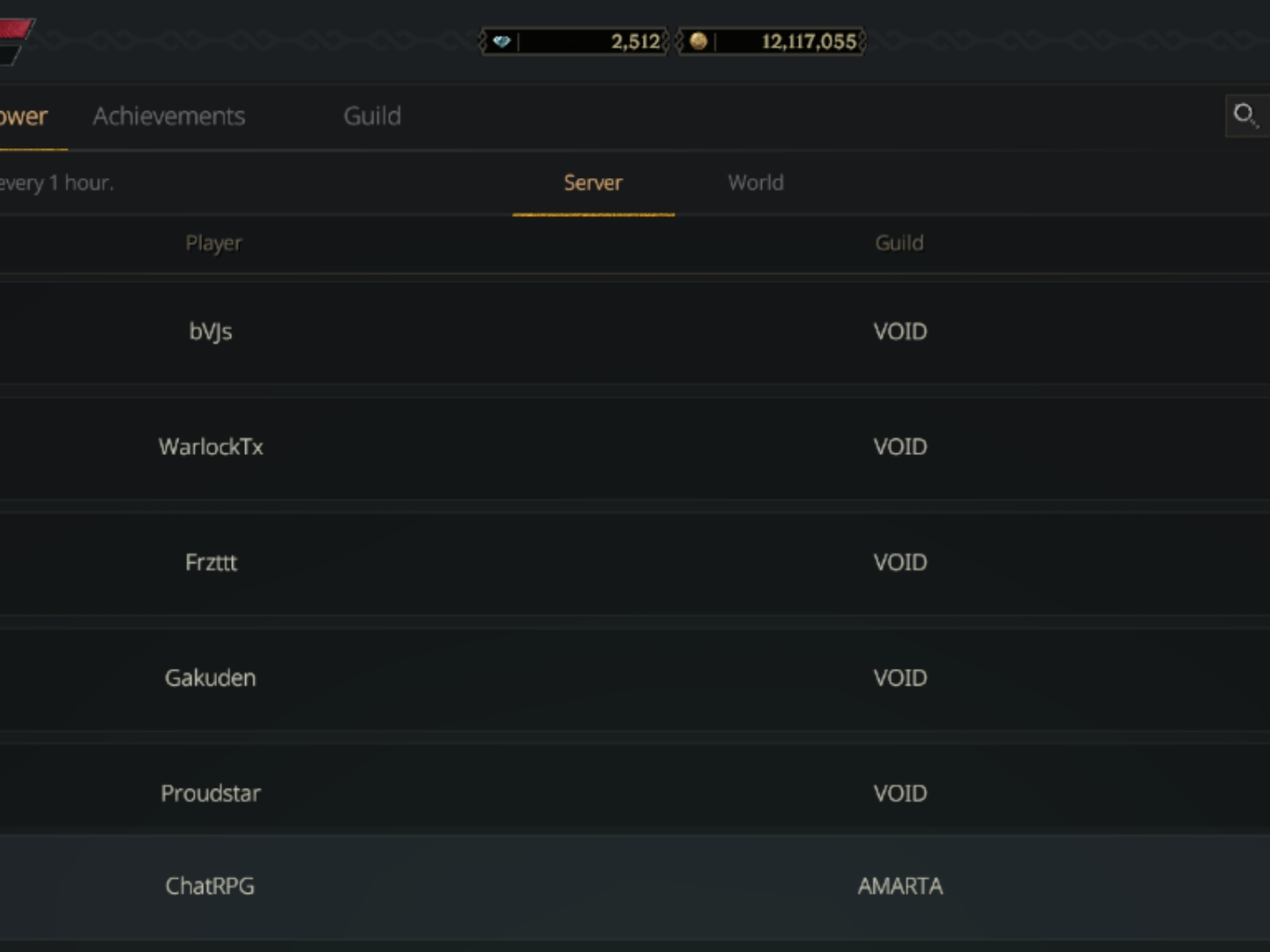
Task: Select the Server rankings tab
Action: 593,182
